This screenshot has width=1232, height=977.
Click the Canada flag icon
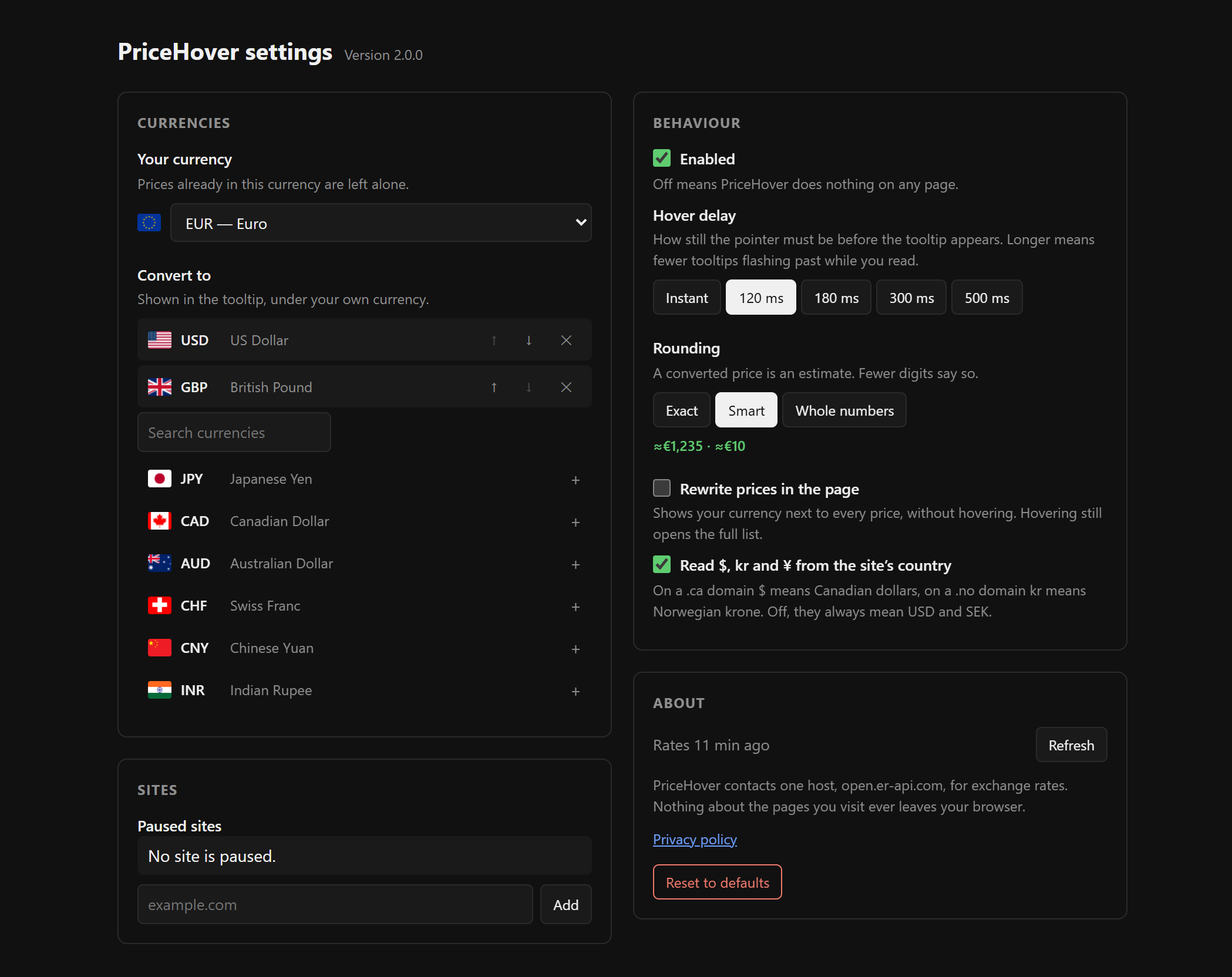coord(160,521)
